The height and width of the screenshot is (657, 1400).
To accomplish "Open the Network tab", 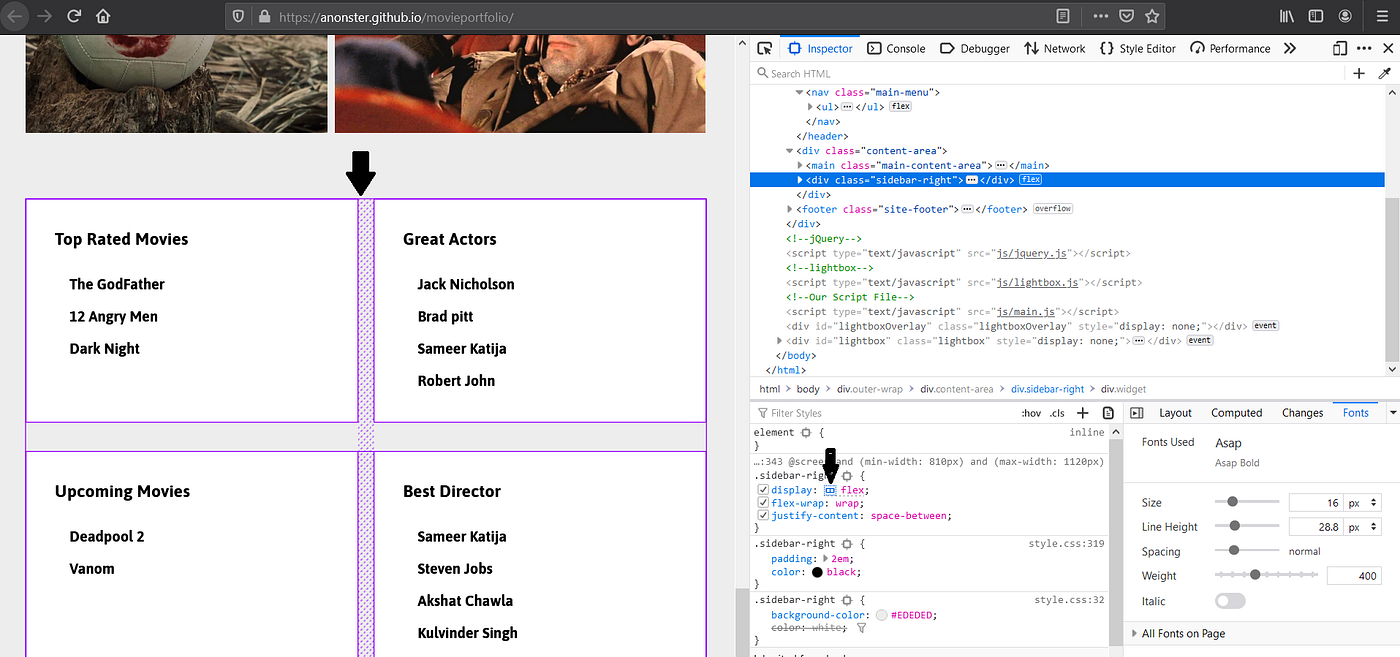I will 1055,48.
